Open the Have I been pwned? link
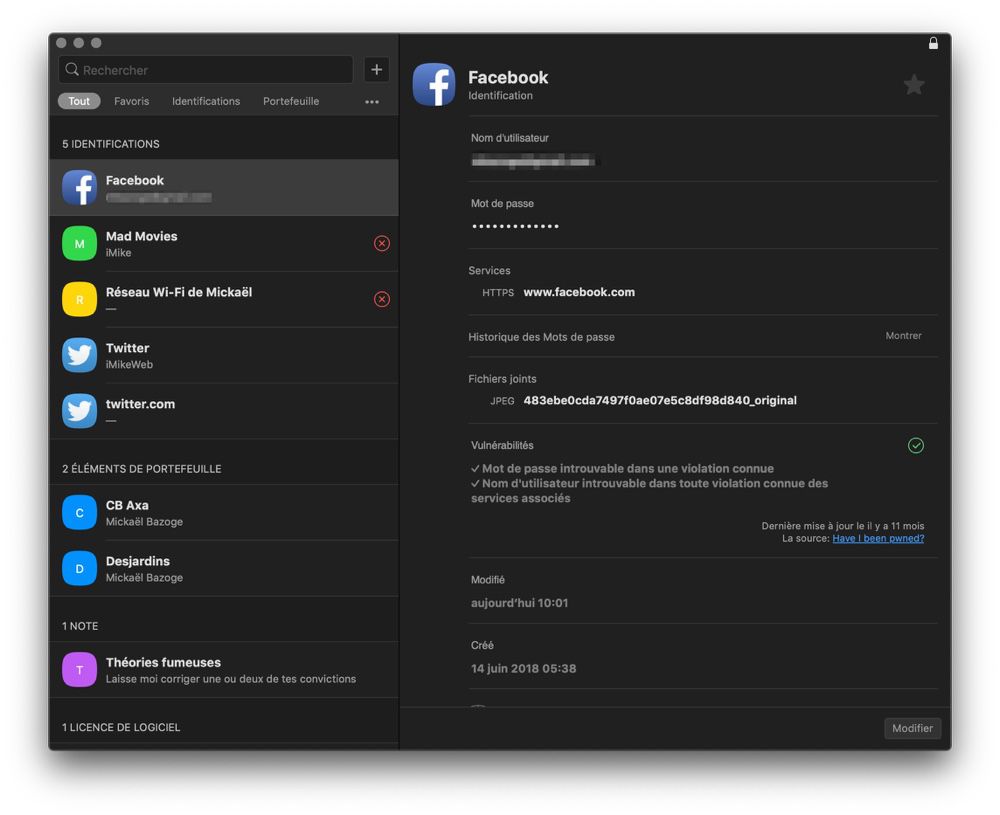The image size is (1000, 815). point(878,538)
